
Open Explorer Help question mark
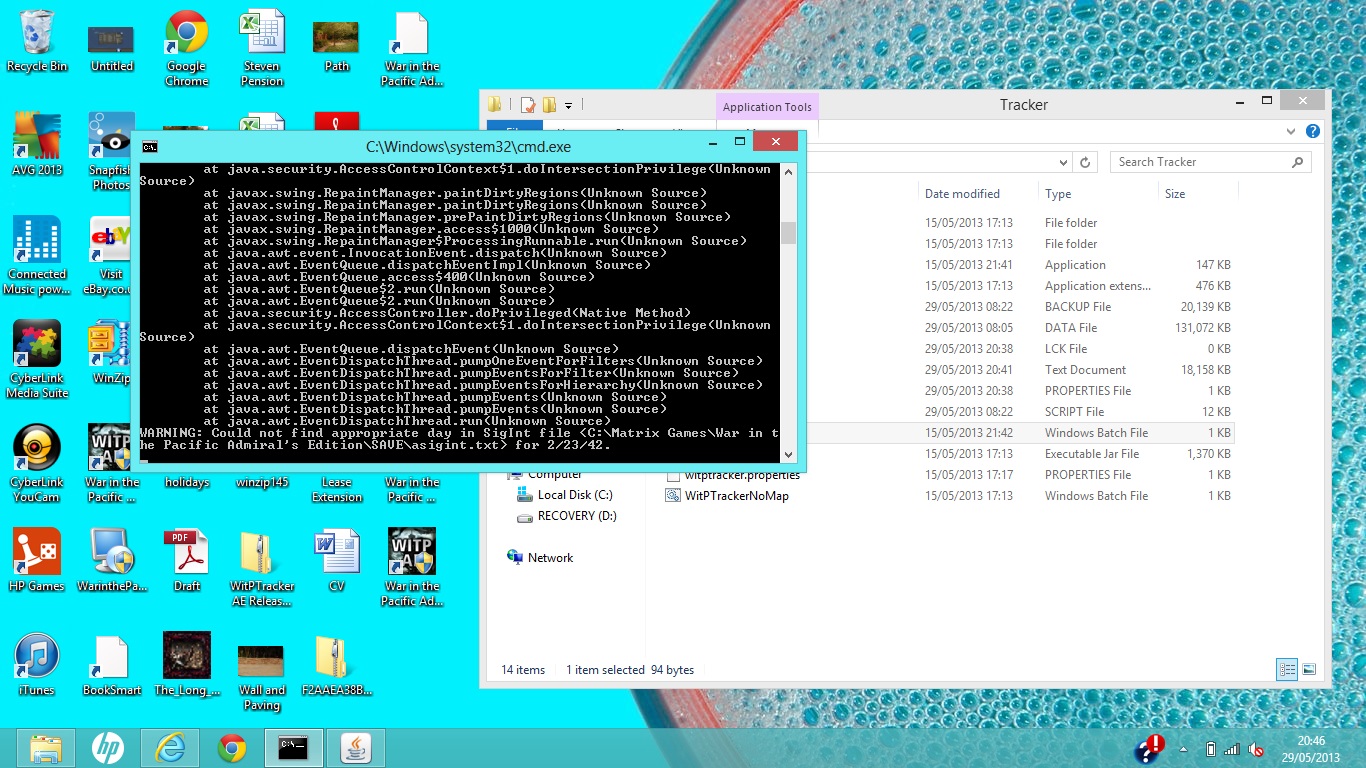[x=1313, y=131]
